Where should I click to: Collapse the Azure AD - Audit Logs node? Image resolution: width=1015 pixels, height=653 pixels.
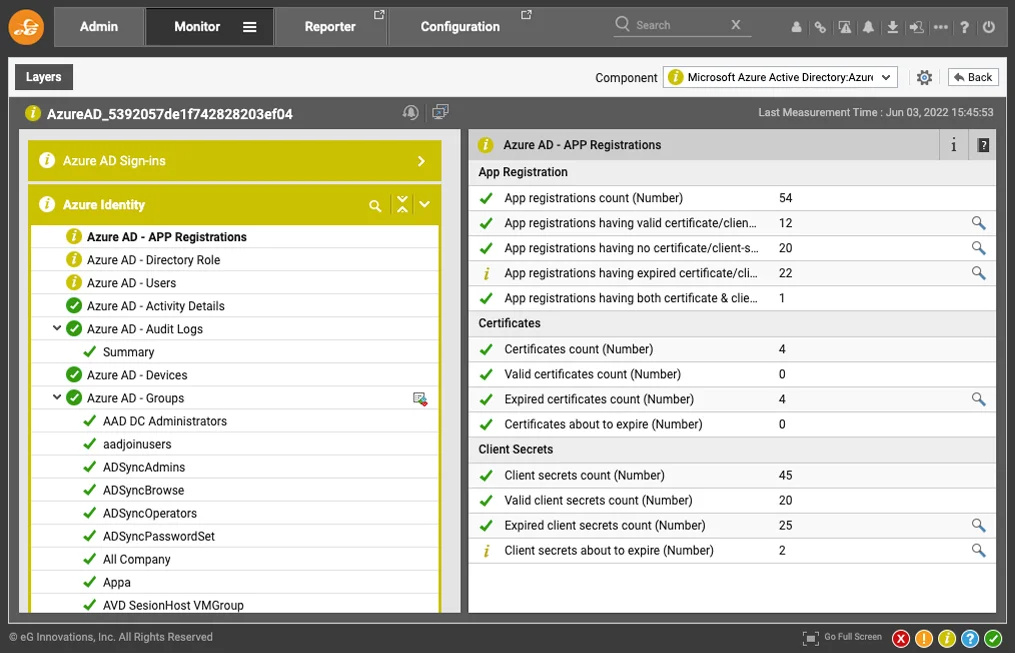pyautogui.click(x=57, y=328)
